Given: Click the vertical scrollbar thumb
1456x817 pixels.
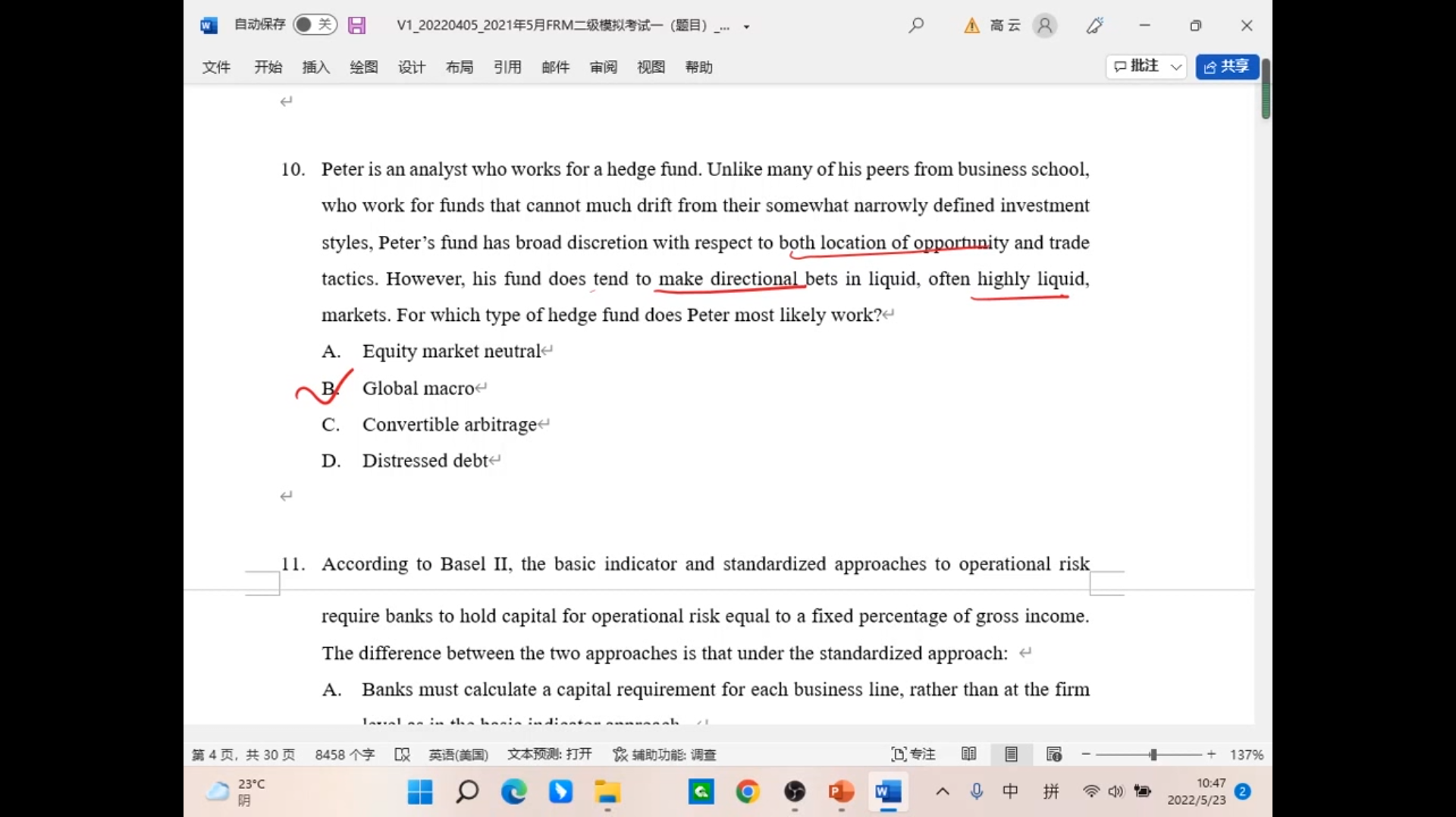Looking at the screenshot, I should coord(1265,89).
